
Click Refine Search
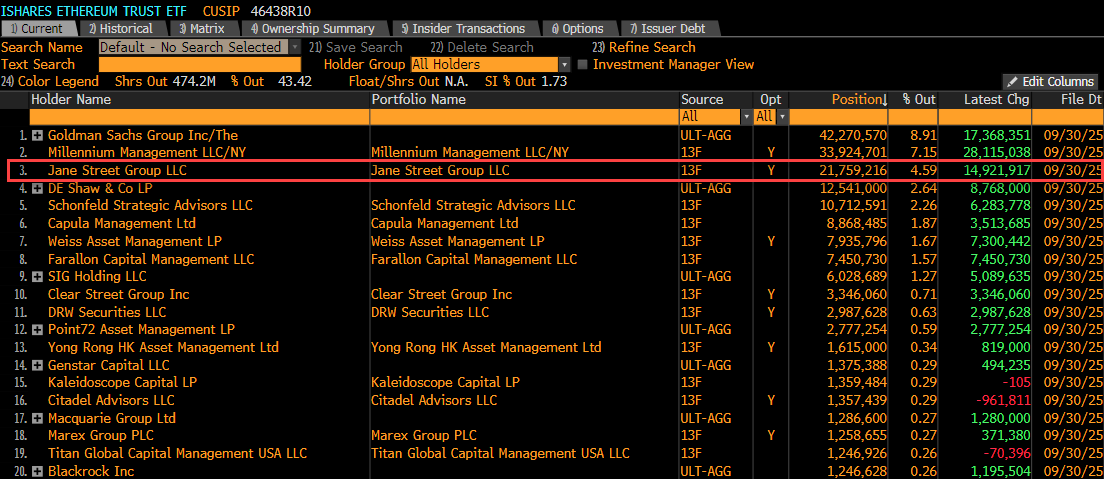pos(644,47)
